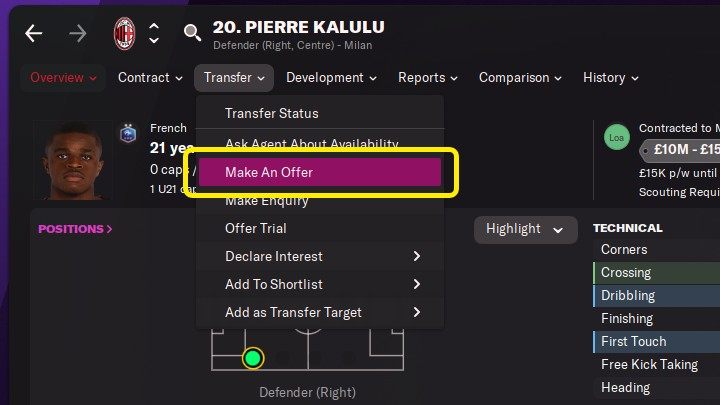720x405 pixels.
Task: Select the green right defender position dot
Action: coord(253,357)
